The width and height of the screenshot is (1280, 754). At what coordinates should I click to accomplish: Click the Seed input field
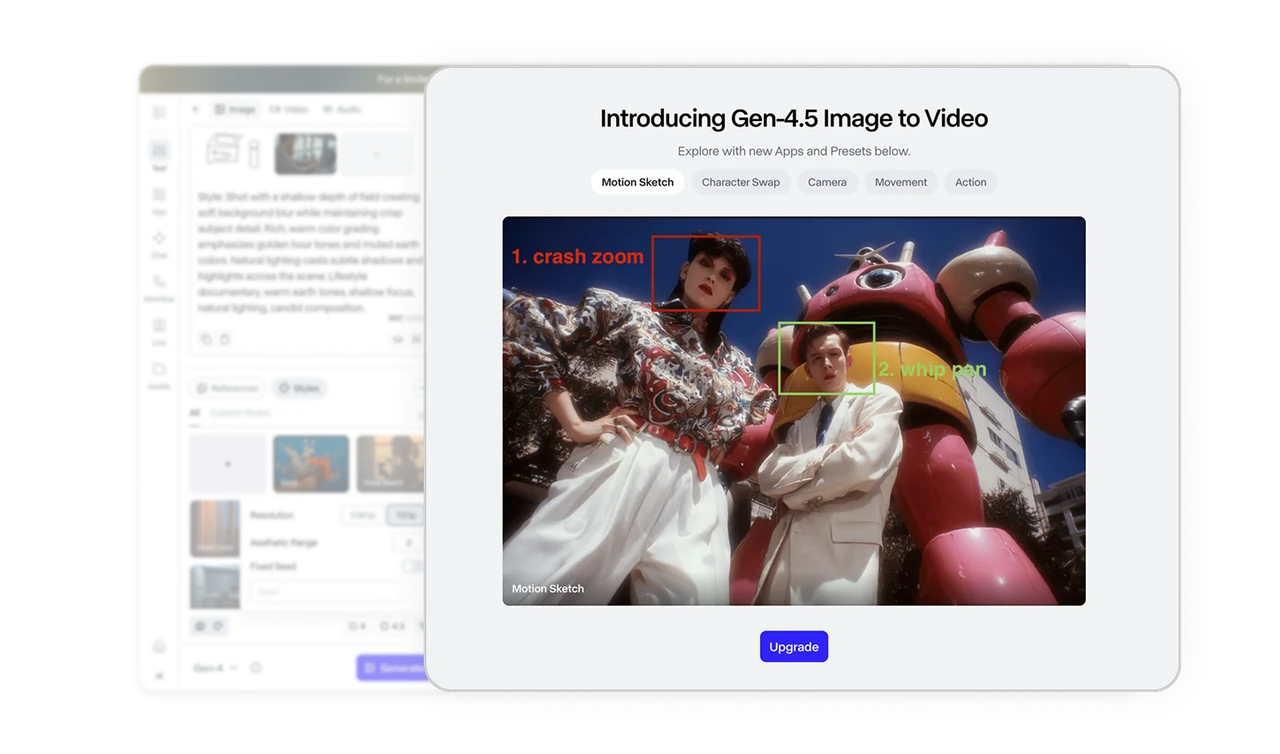point(338,592)
